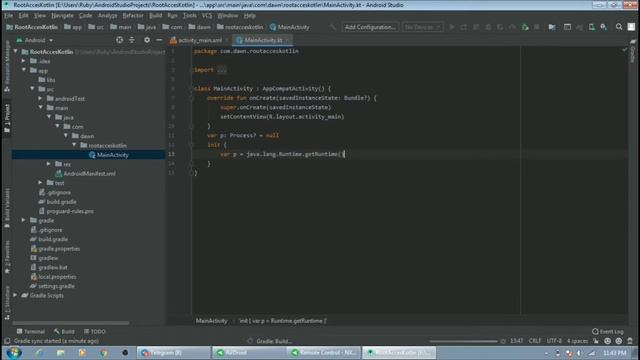Click the Scroll from Source target icon
Screen dimensions: 640x360
point(119,40)
